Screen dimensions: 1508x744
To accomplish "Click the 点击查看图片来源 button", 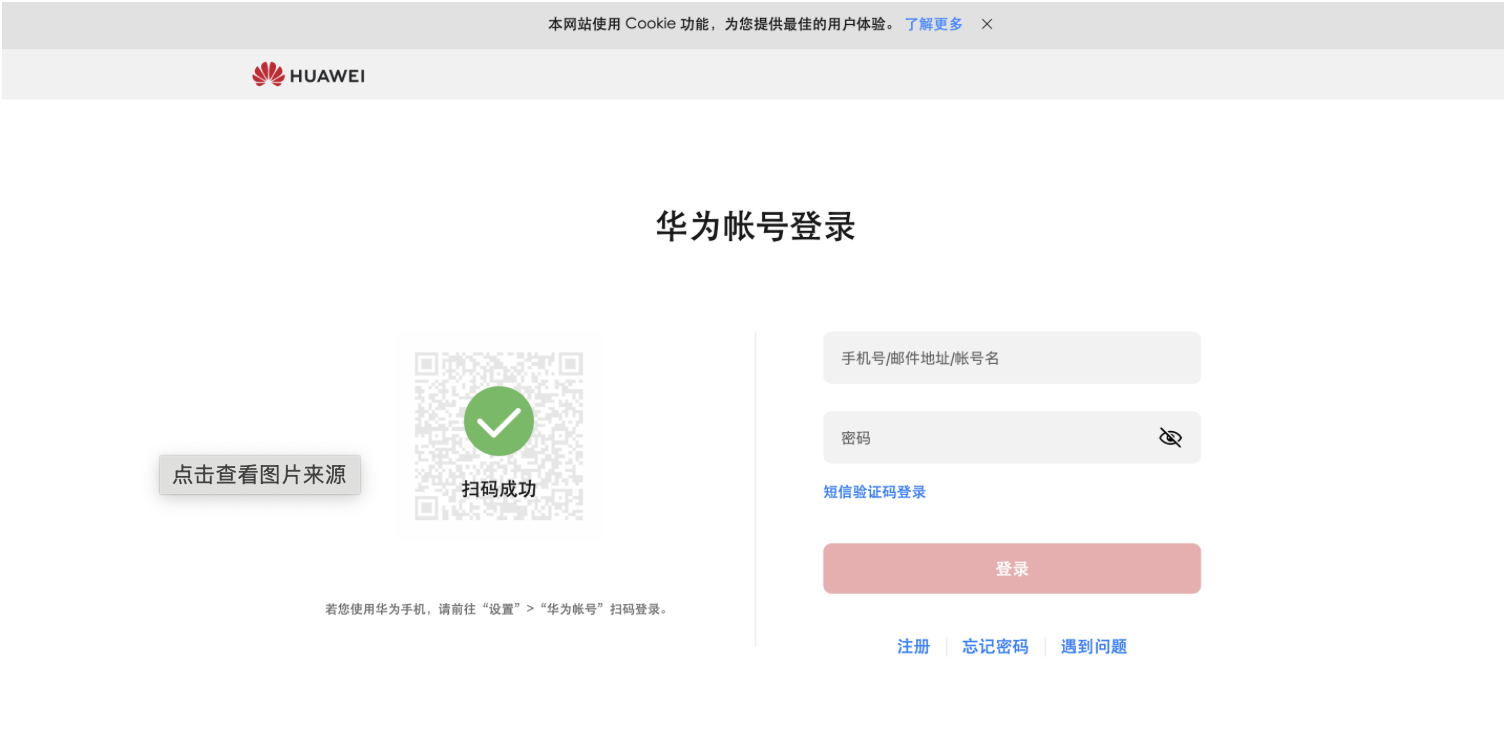I will 260,475.
